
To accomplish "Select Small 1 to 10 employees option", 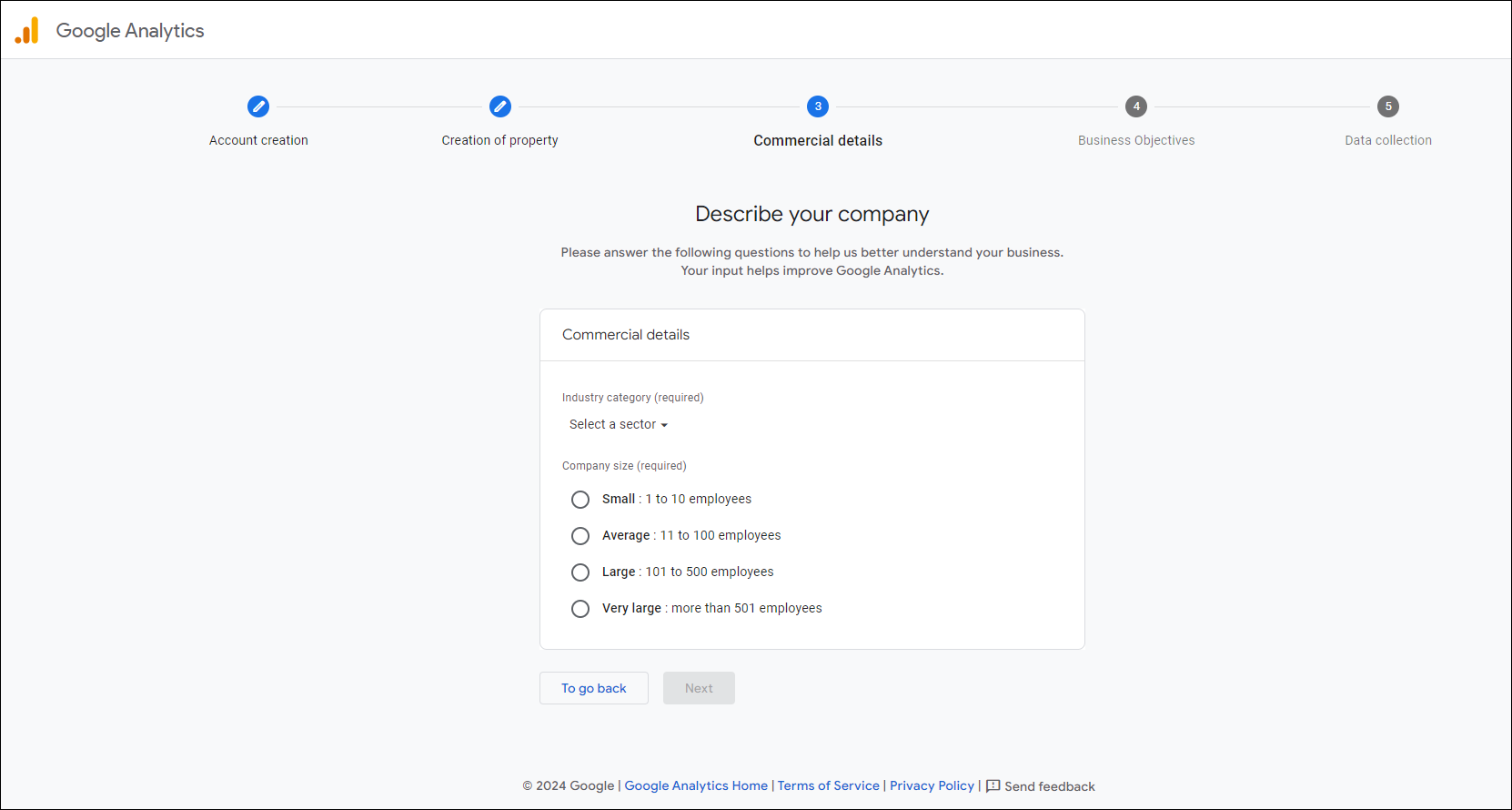I will coord(580,500).
